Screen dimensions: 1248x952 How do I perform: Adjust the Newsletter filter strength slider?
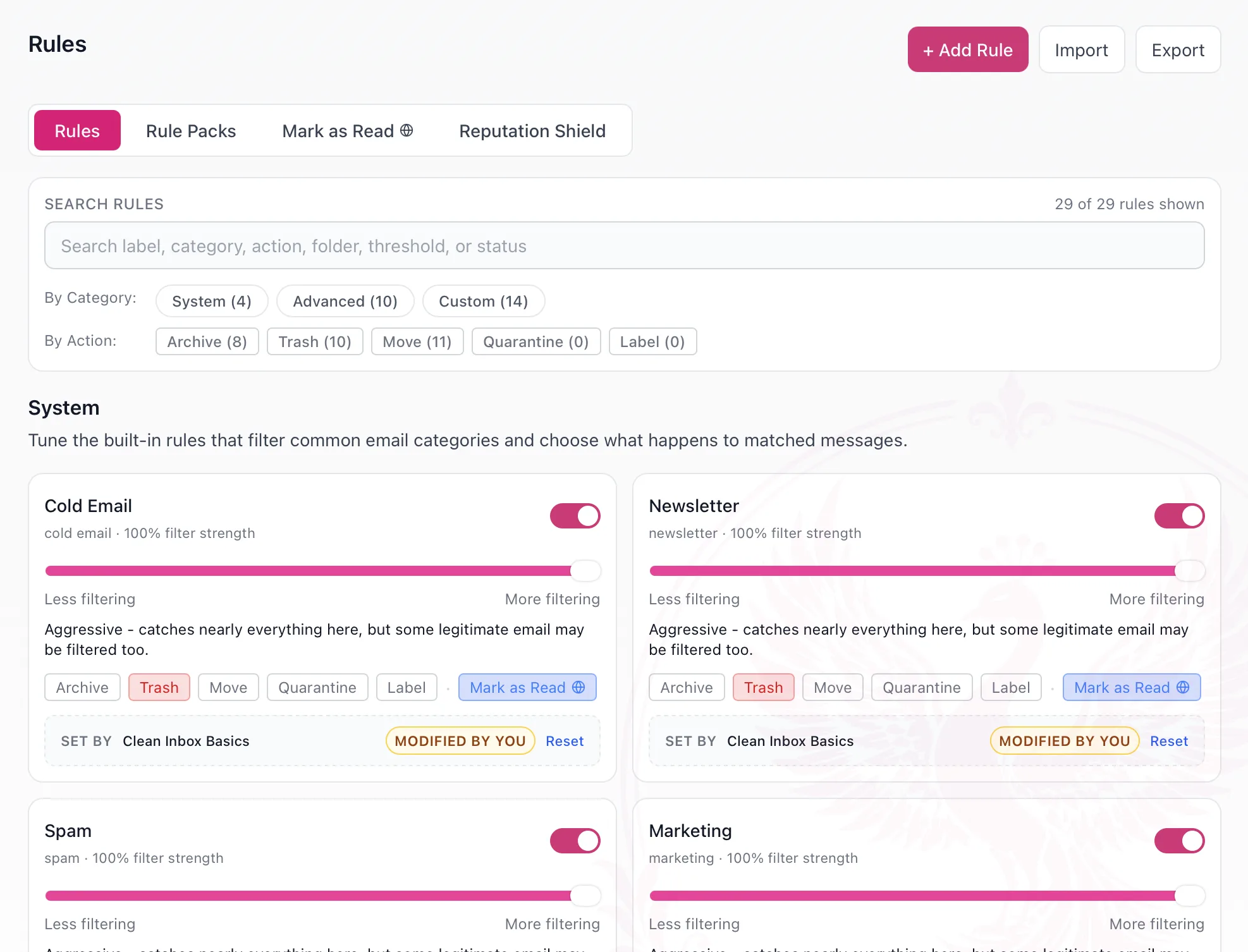coord(927,570)
